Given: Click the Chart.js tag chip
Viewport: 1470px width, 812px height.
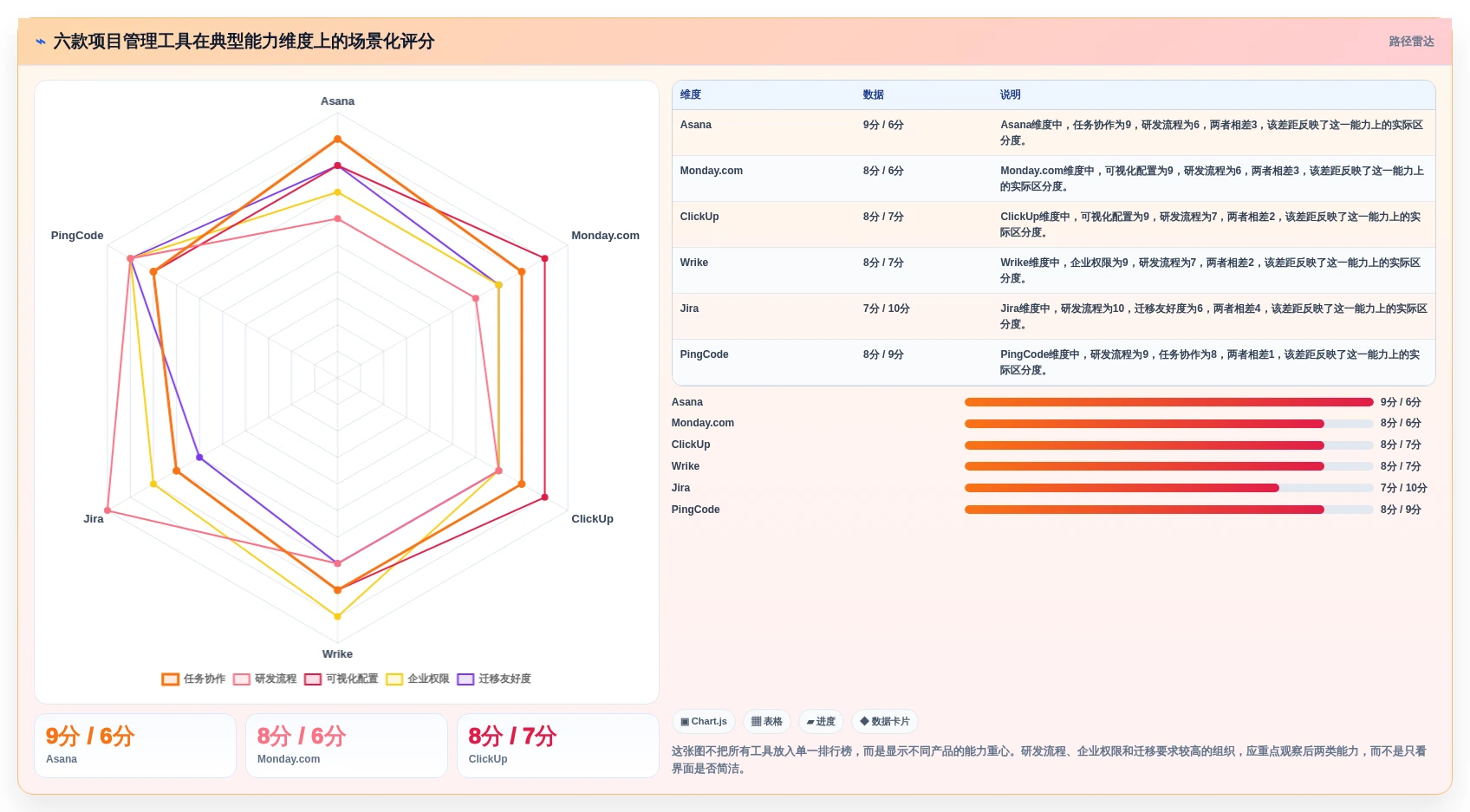Looking at the screenshot, I should coord(704,721).
